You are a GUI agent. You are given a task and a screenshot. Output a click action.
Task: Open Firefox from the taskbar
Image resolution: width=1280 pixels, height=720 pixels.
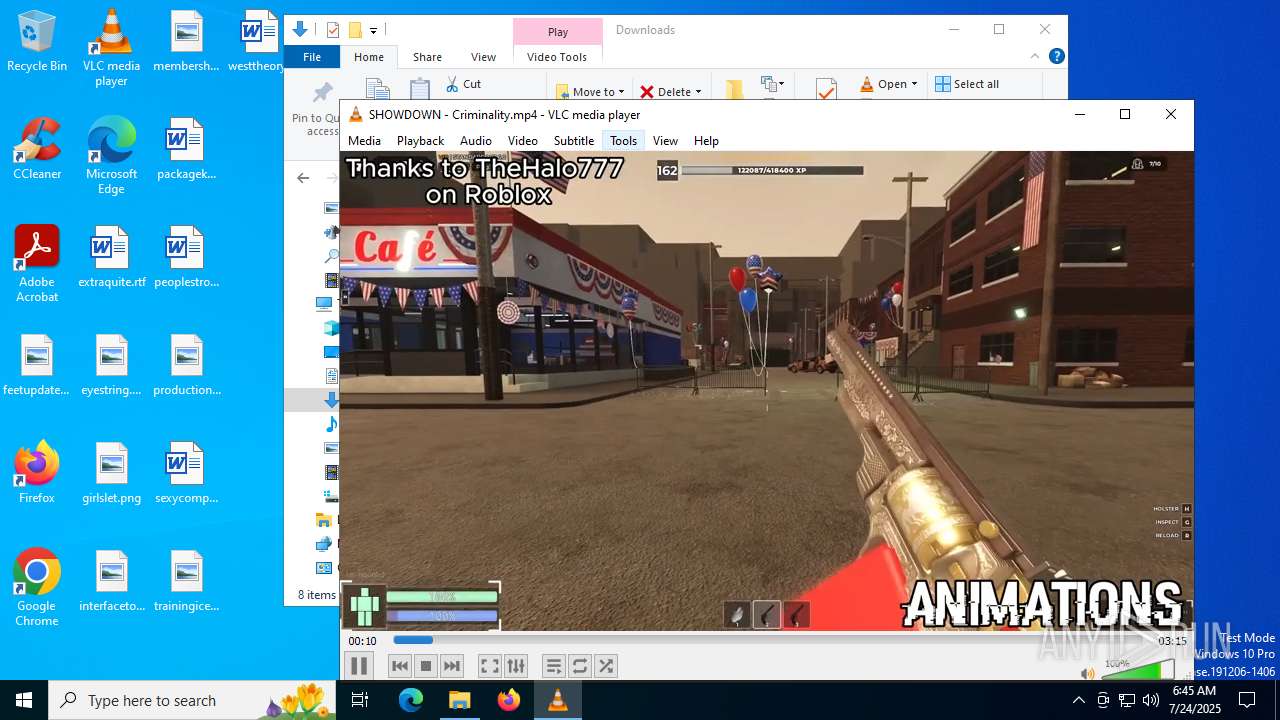[x=509, y=700]
